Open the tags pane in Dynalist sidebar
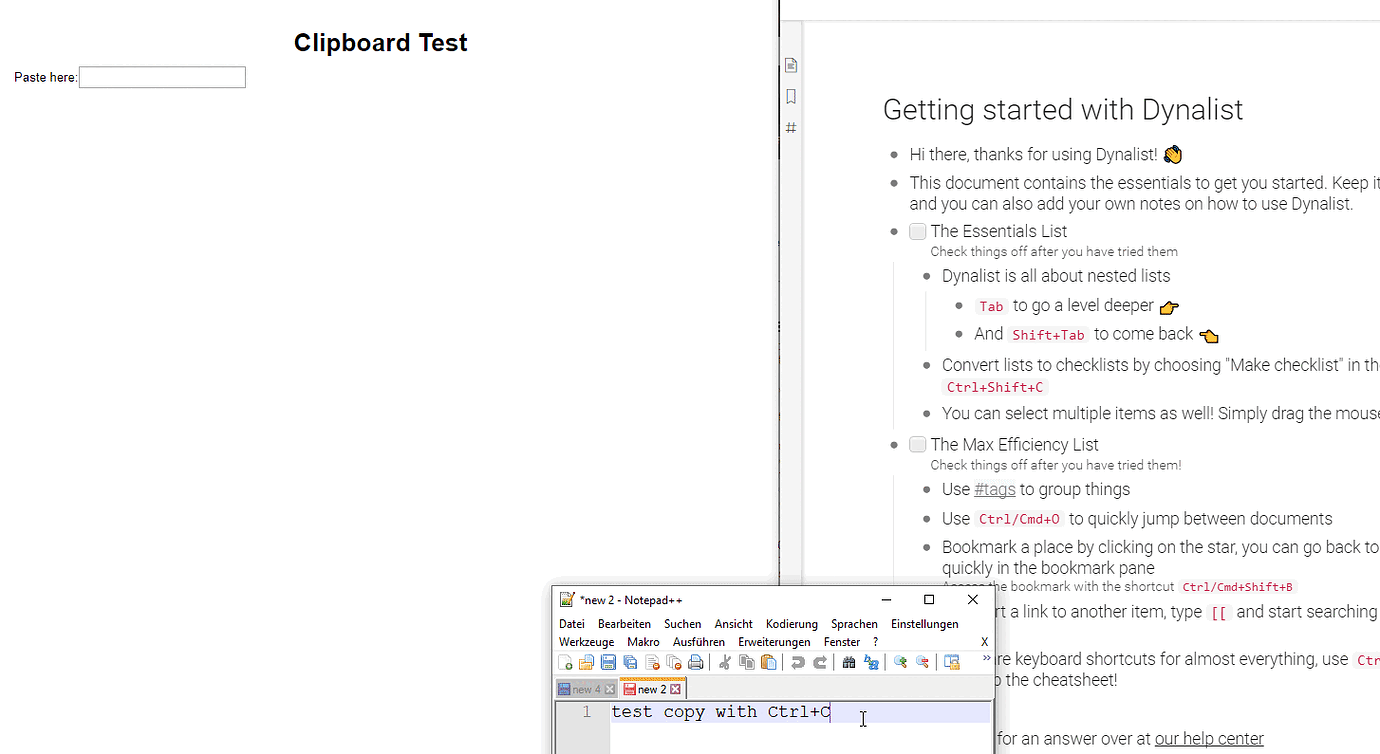Screen dimensions: 1380x754 [790, 127]
